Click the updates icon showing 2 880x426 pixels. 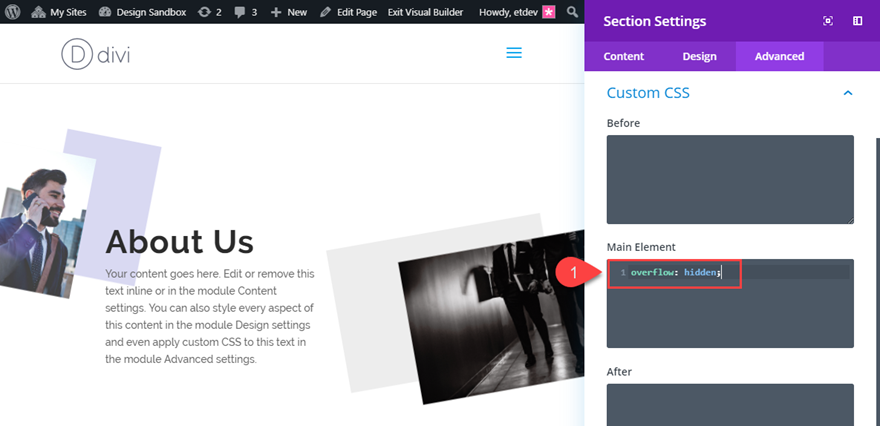(x=209, y=12)
